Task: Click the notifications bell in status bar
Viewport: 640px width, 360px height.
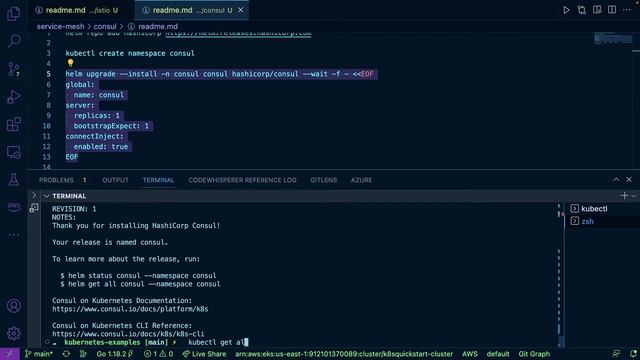Action: point(632,354)
